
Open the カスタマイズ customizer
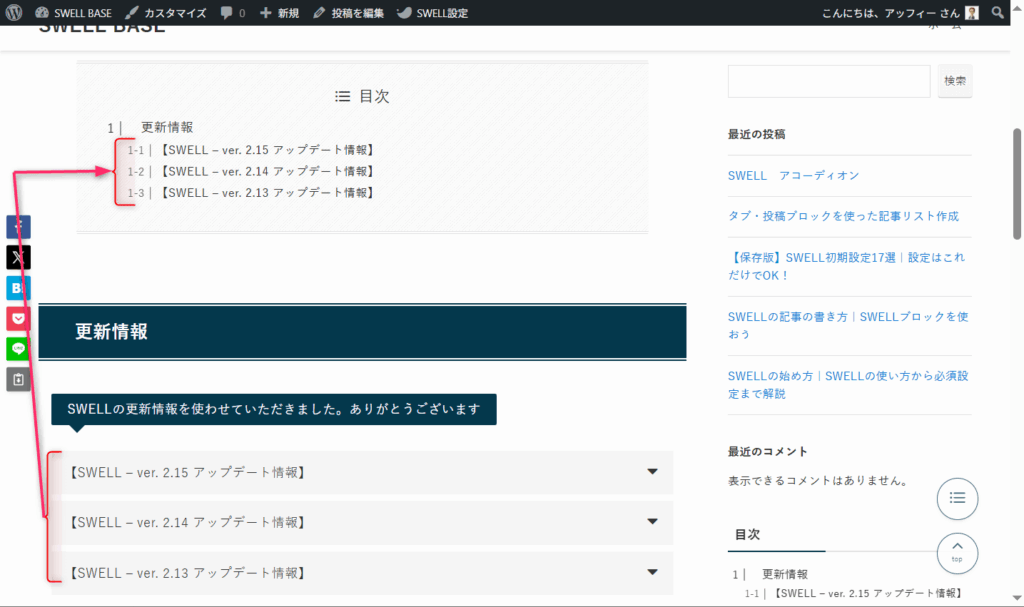[x=166, y=12]
